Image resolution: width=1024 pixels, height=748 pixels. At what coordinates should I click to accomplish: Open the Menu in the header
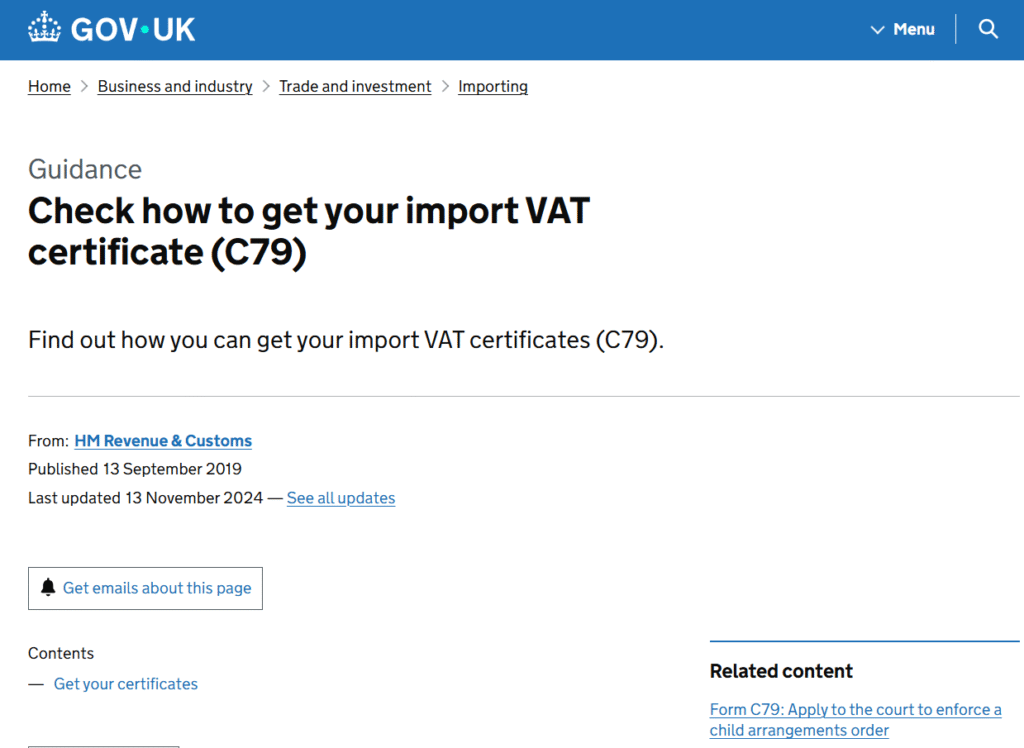913,29
